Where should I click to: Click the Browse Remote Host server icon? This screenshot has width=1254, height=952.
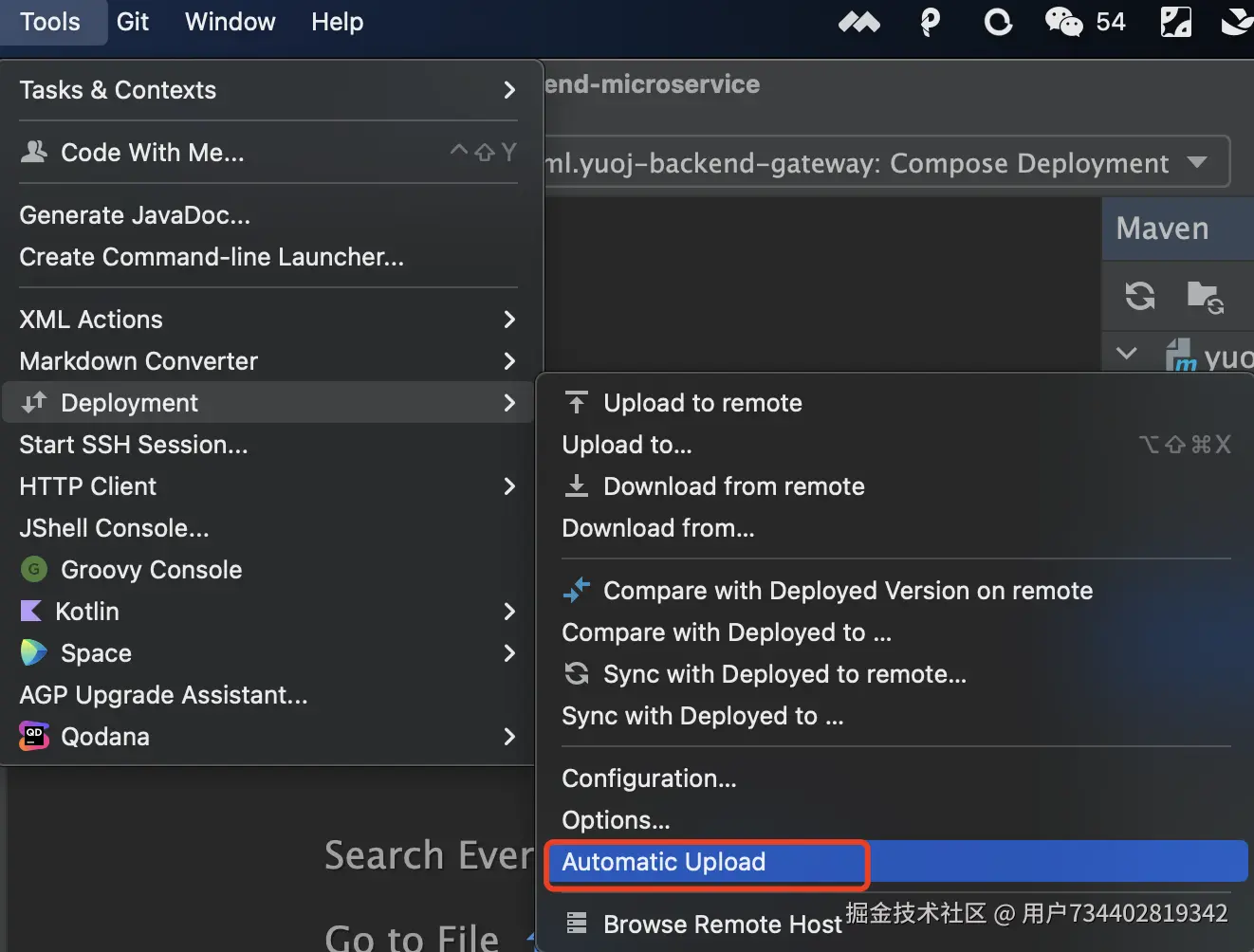(577, 924)
